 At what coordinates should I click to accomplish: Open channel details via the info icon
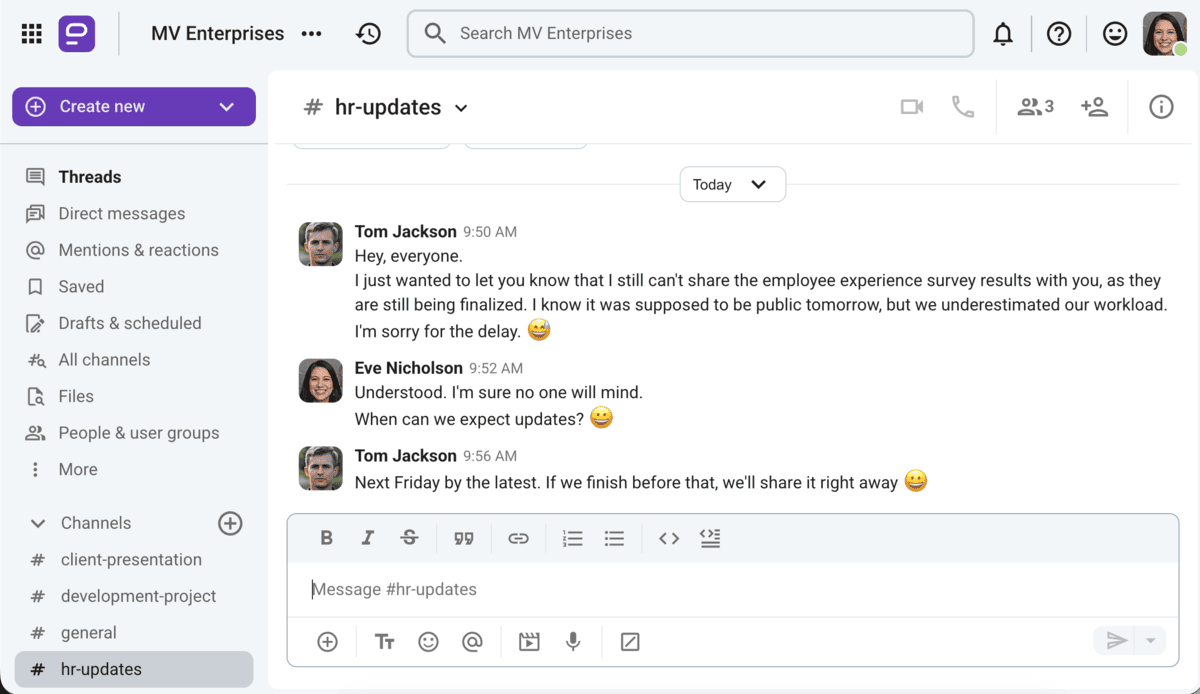click(x=1160, y=107)
